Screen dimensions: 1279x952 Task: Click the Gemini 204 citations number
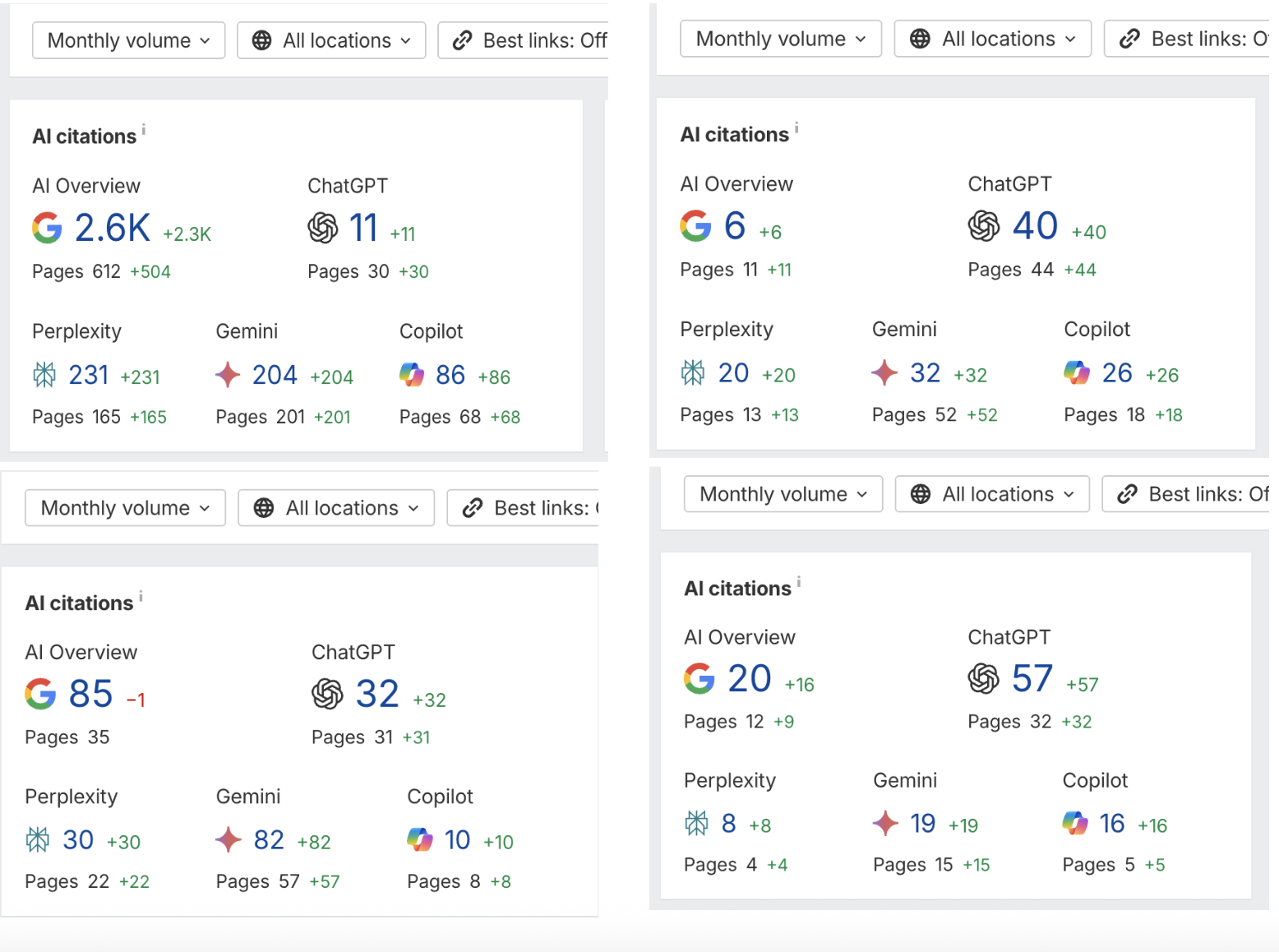[275, 376]
